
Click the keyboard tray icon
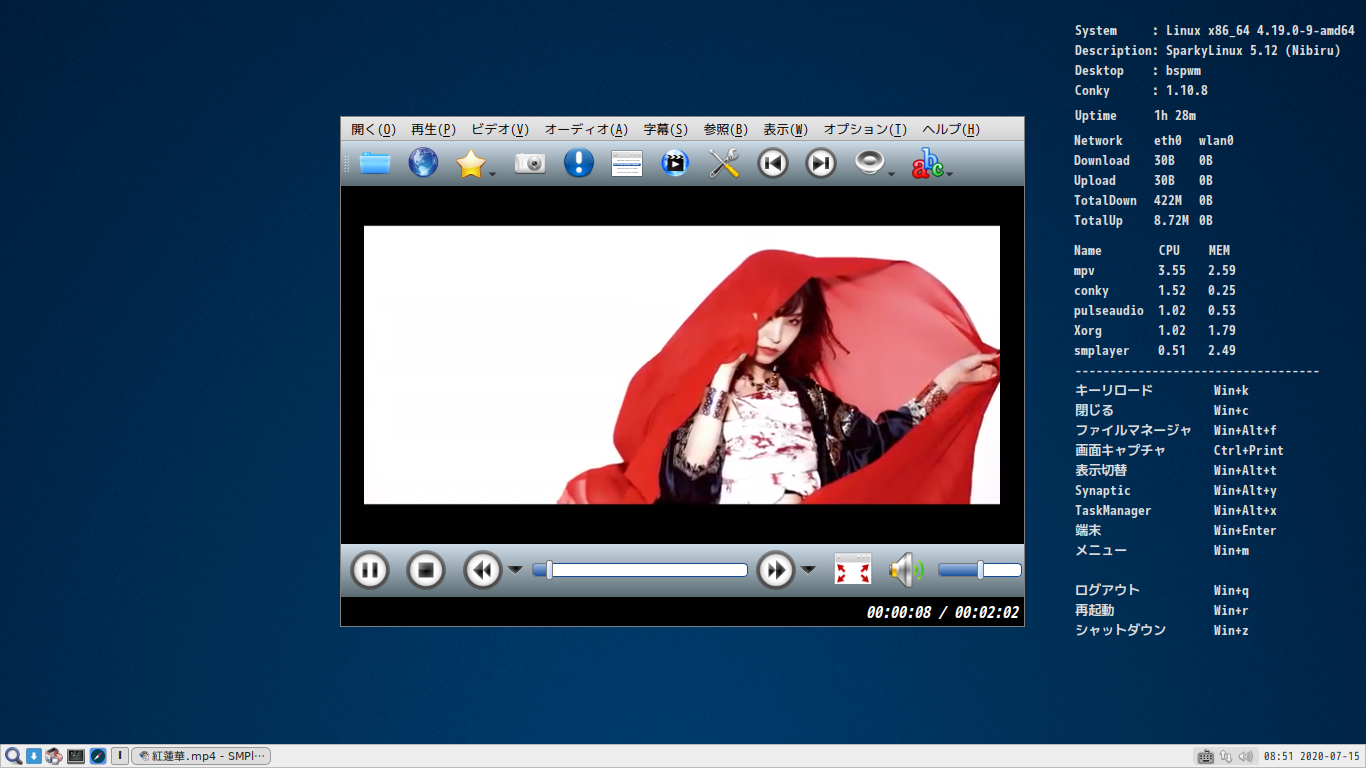click(1205, 756)
